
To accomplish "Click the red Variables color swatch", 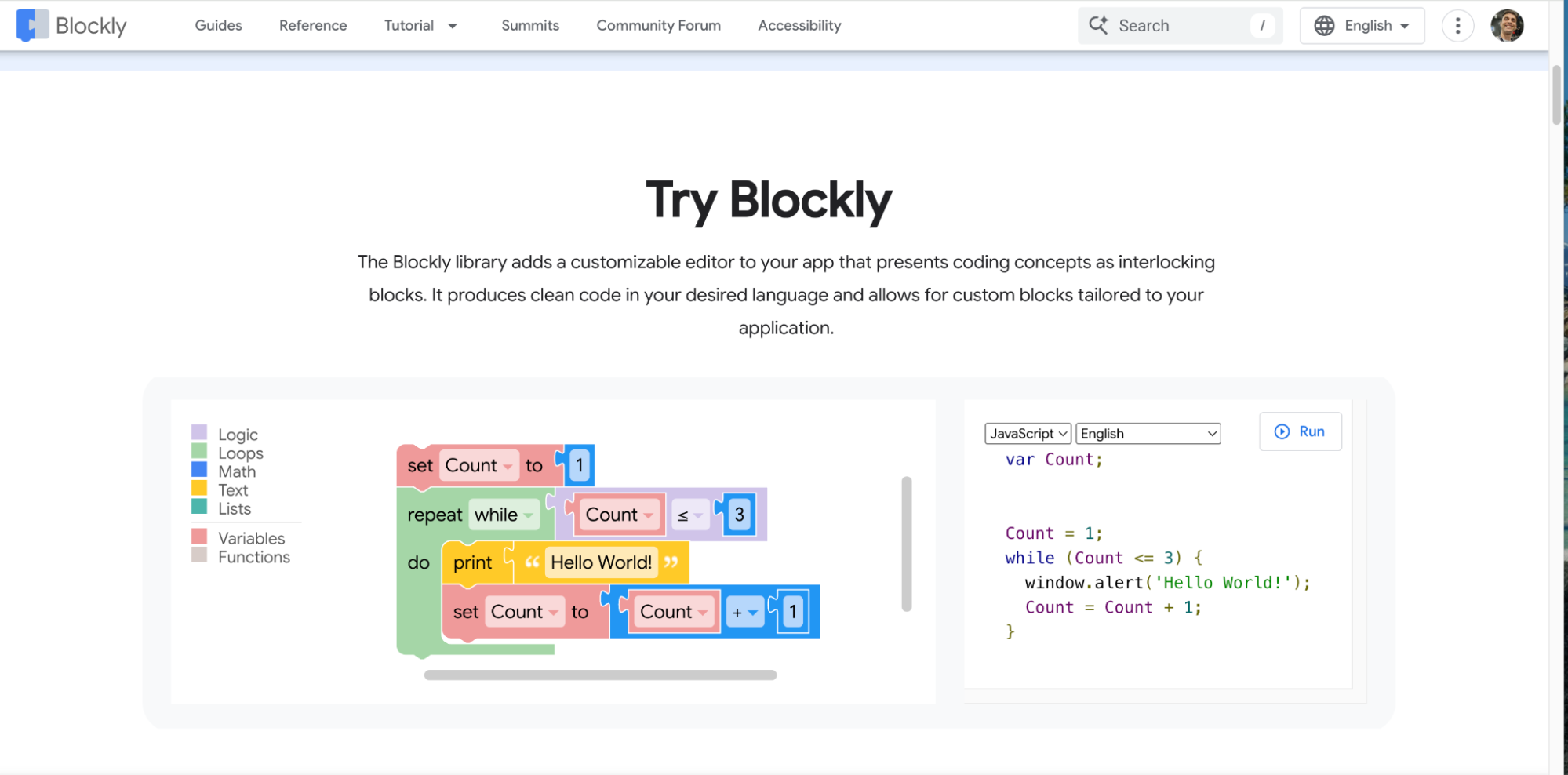I will pyautogui.click(x=199, y=536).
